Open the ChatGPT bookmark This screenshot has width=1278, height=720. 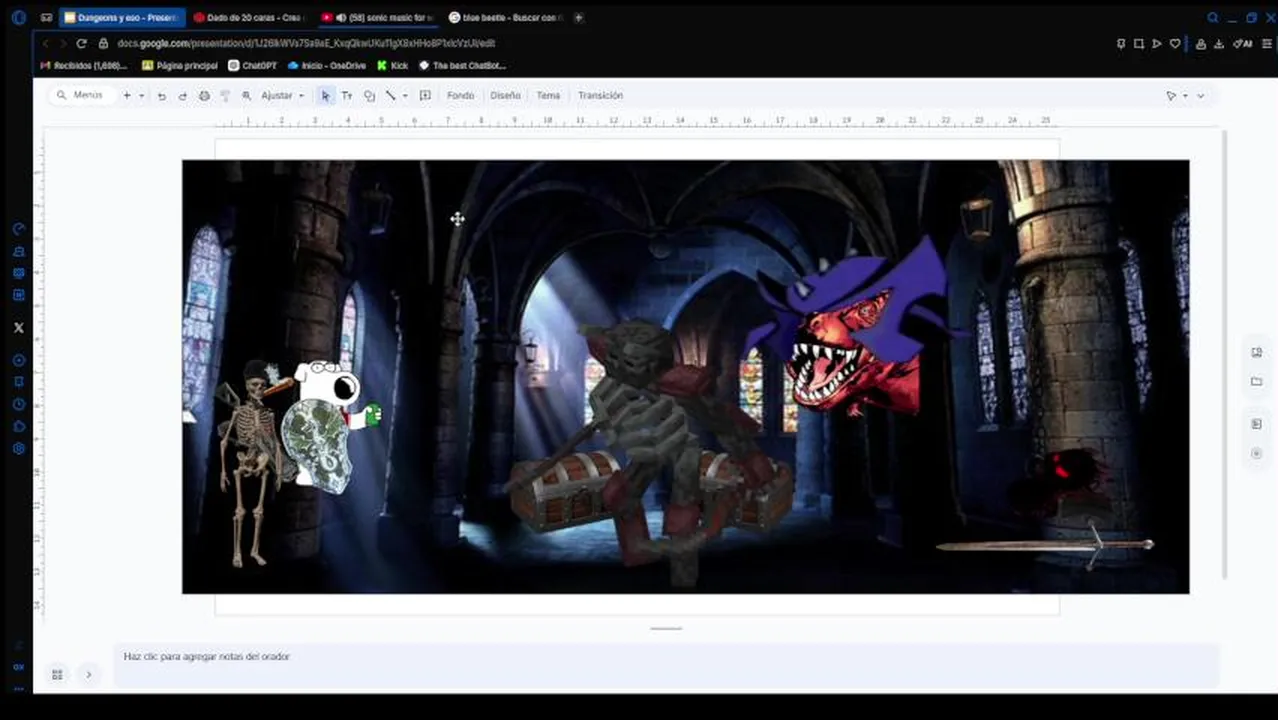(x=252, y=66)
